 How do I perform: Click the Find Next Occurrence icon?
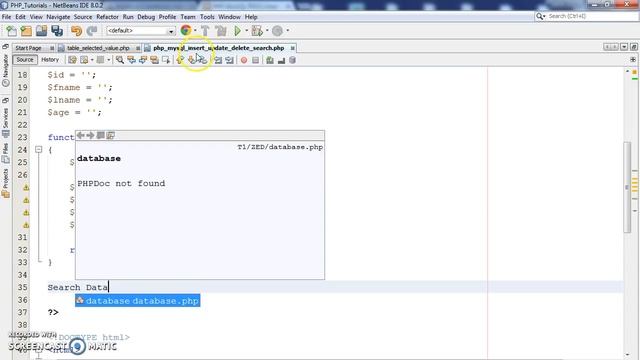point(143,60)
